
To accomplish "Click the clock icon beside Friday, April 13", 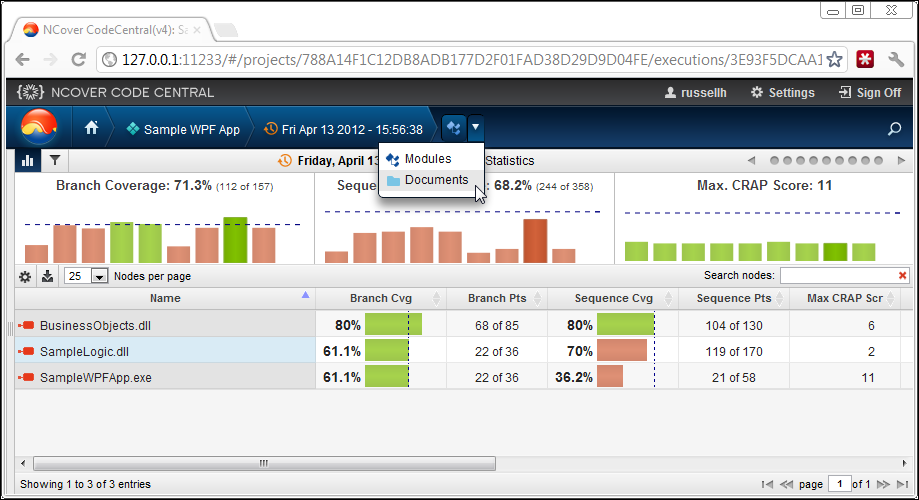I will click(x=284, y=161).
